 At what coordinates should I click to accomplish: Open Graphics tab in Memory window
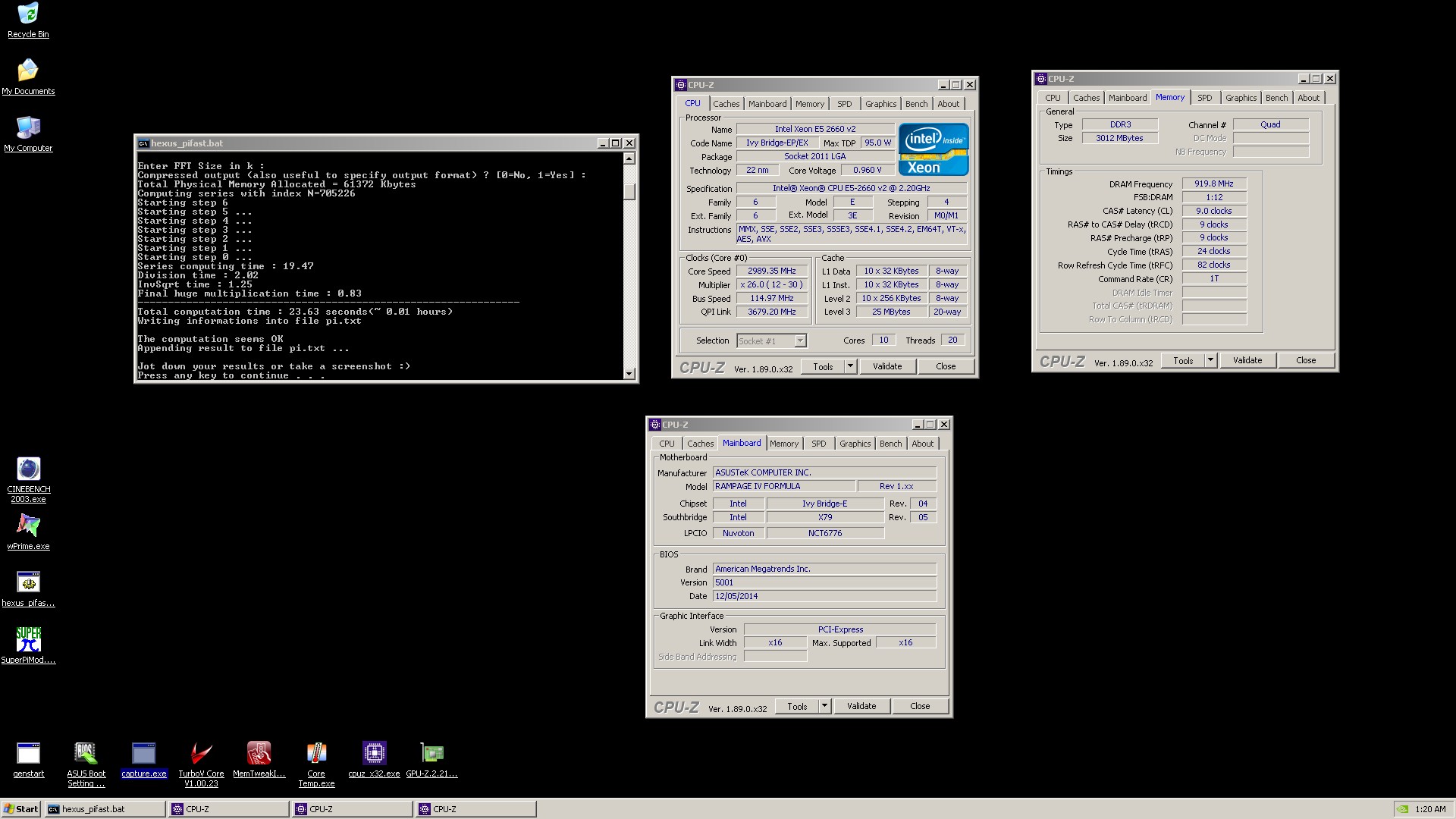point(1241,98)
